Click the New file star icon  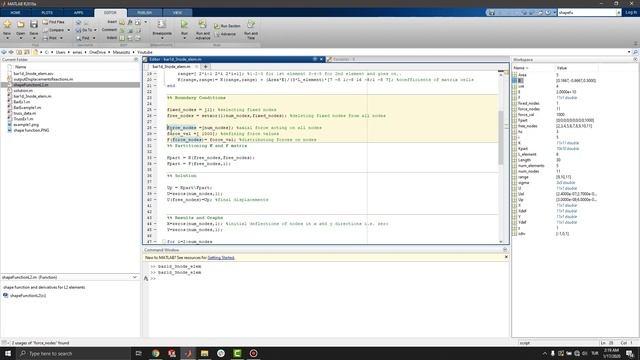pyautogui.click(x=7, y=24)
